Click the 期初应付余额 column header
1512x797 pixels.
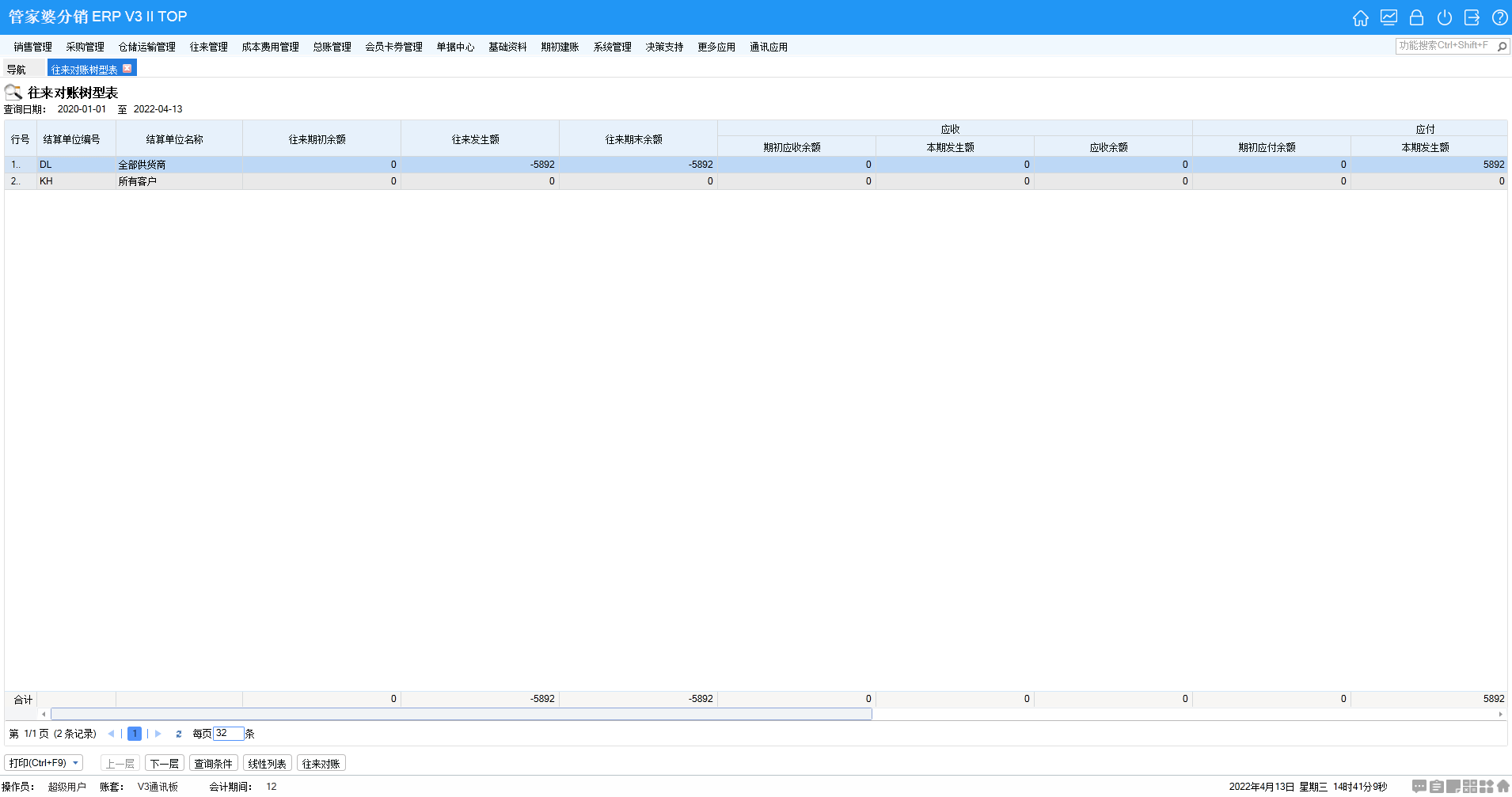1271,147
